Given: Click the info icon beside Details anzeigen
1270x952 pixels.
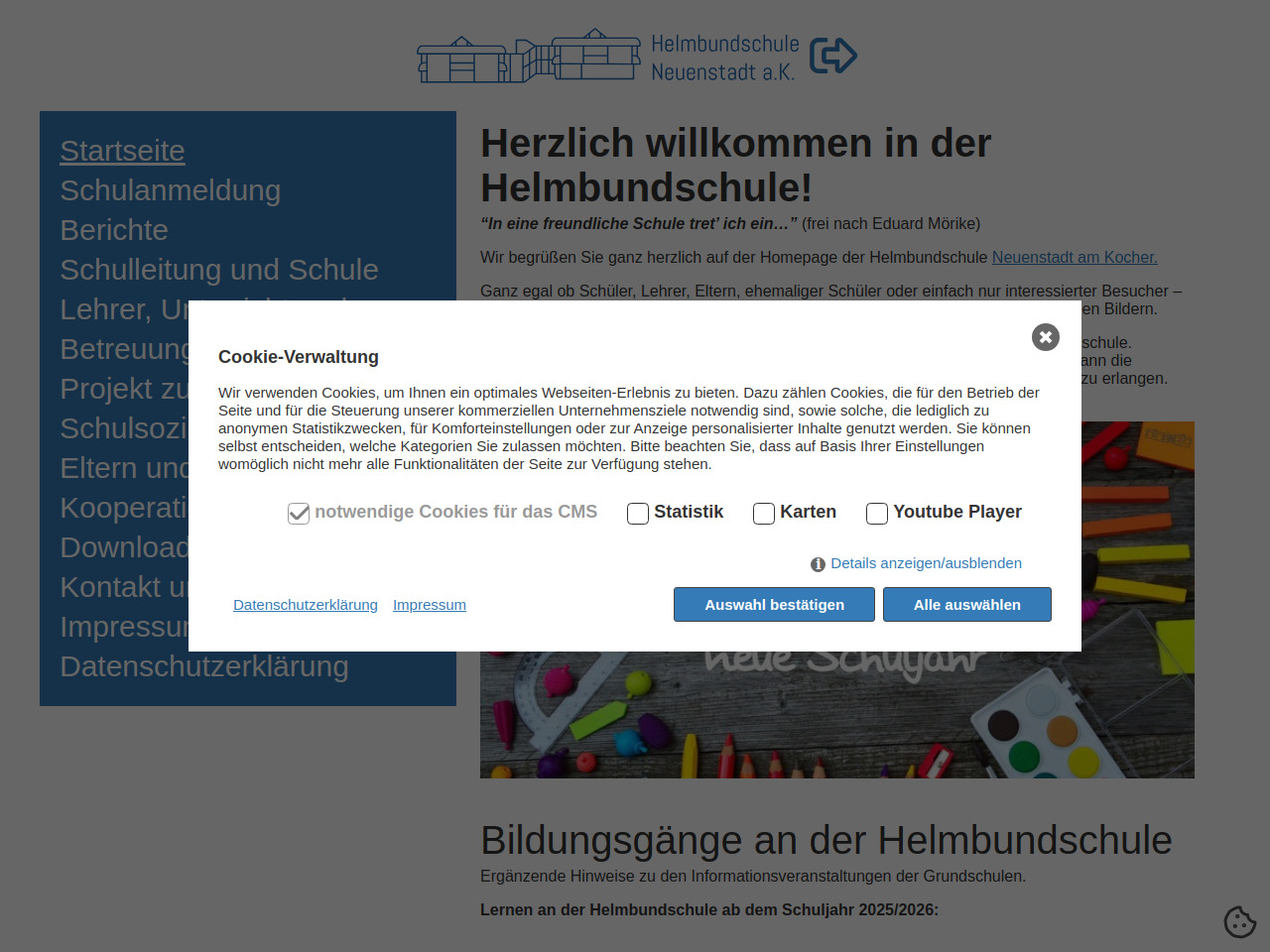Looking at the screenshot, I should pos(818,564).
